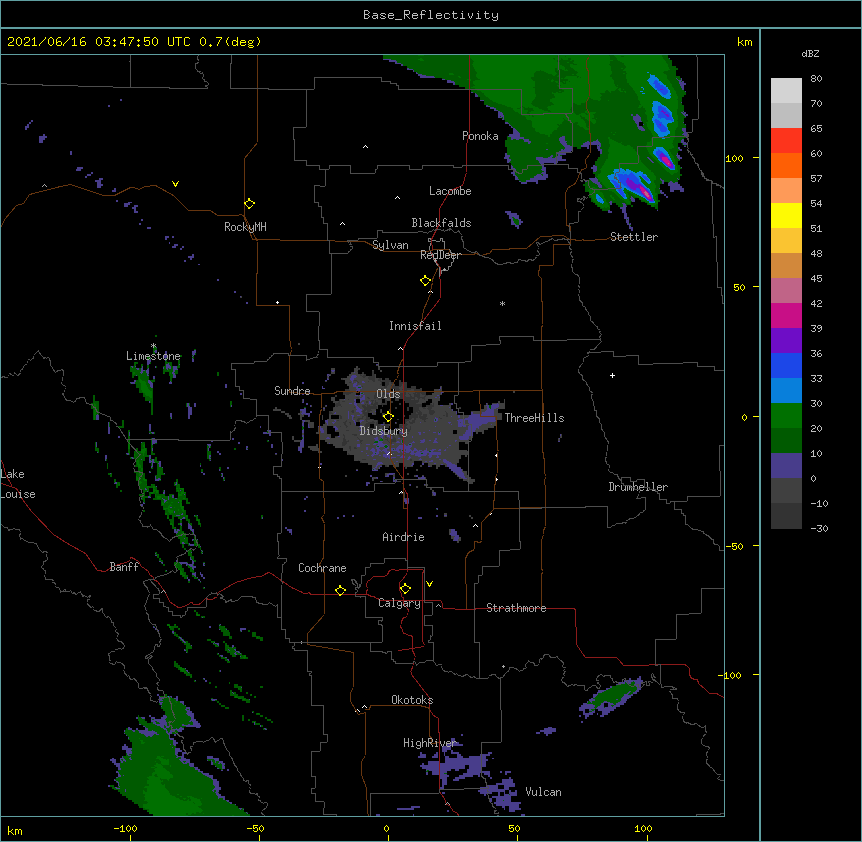Choose the orange 57-60 dBZ legend swatch
The width and height of the screenshot is (862, 842).
(x=786, y=165)
